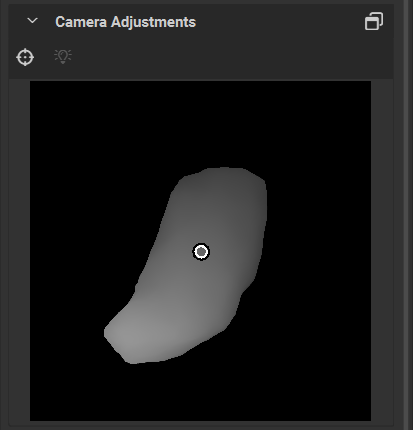Click black background above the gray shape

pyautogui.click(x=200, y=123)
